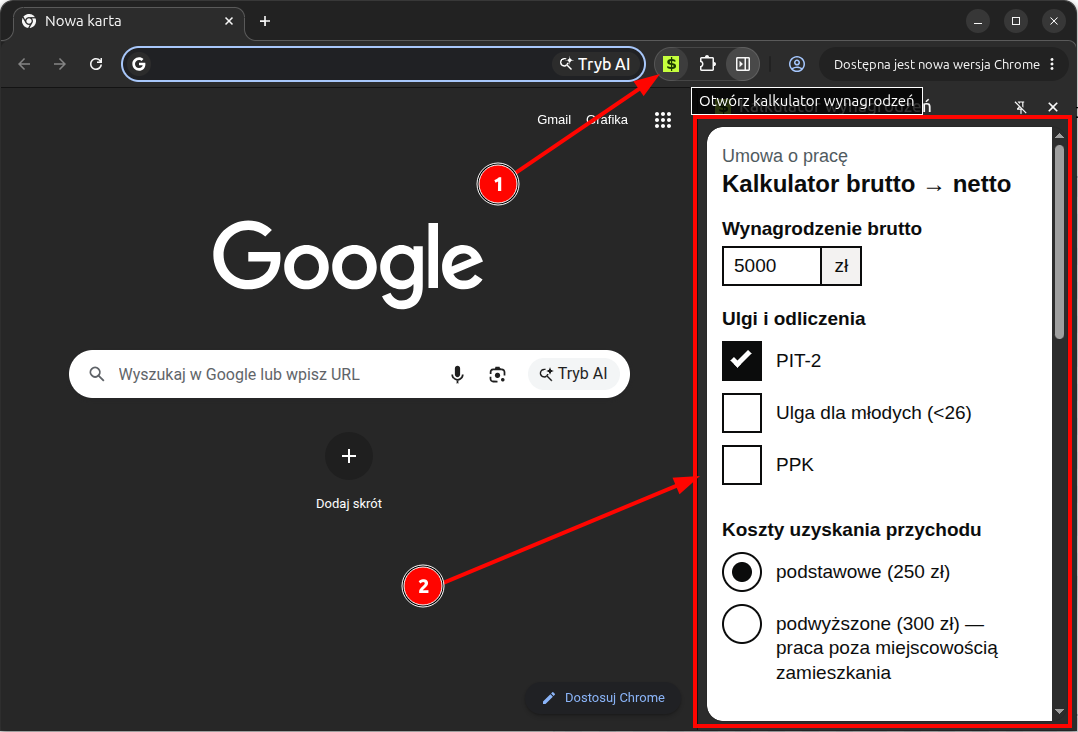Image resolution: width=1078 pixels, height=732 pixels.
Task: Select the Nowa karta tab
Action: (128, 21)
